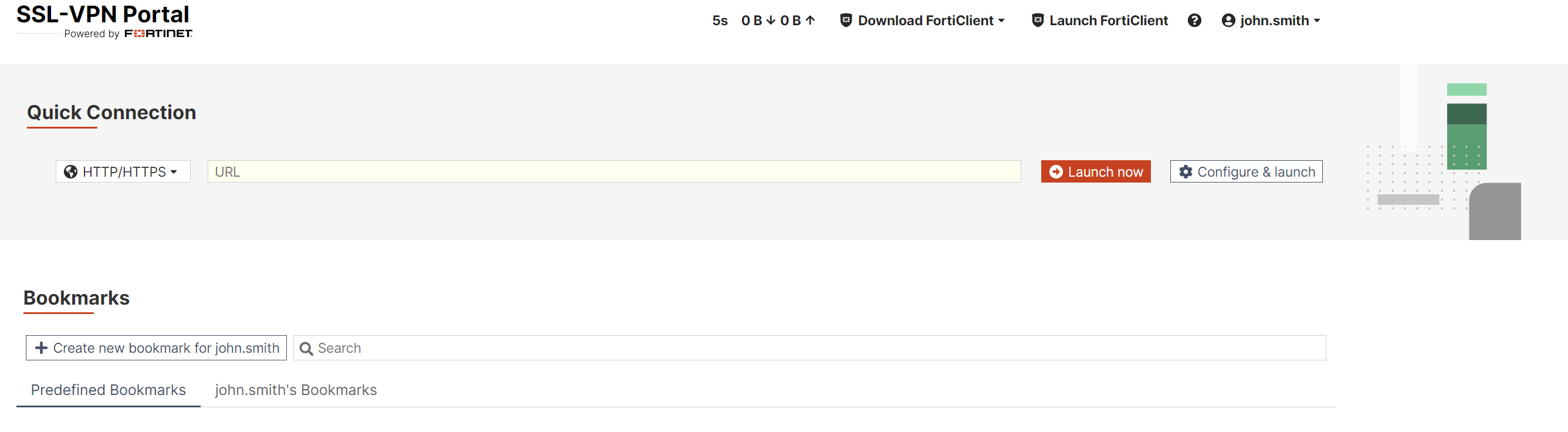This screenshot has width=1568, height=432.
Task: Click the Launch FortiClient shield icon
Action: 1037,21
